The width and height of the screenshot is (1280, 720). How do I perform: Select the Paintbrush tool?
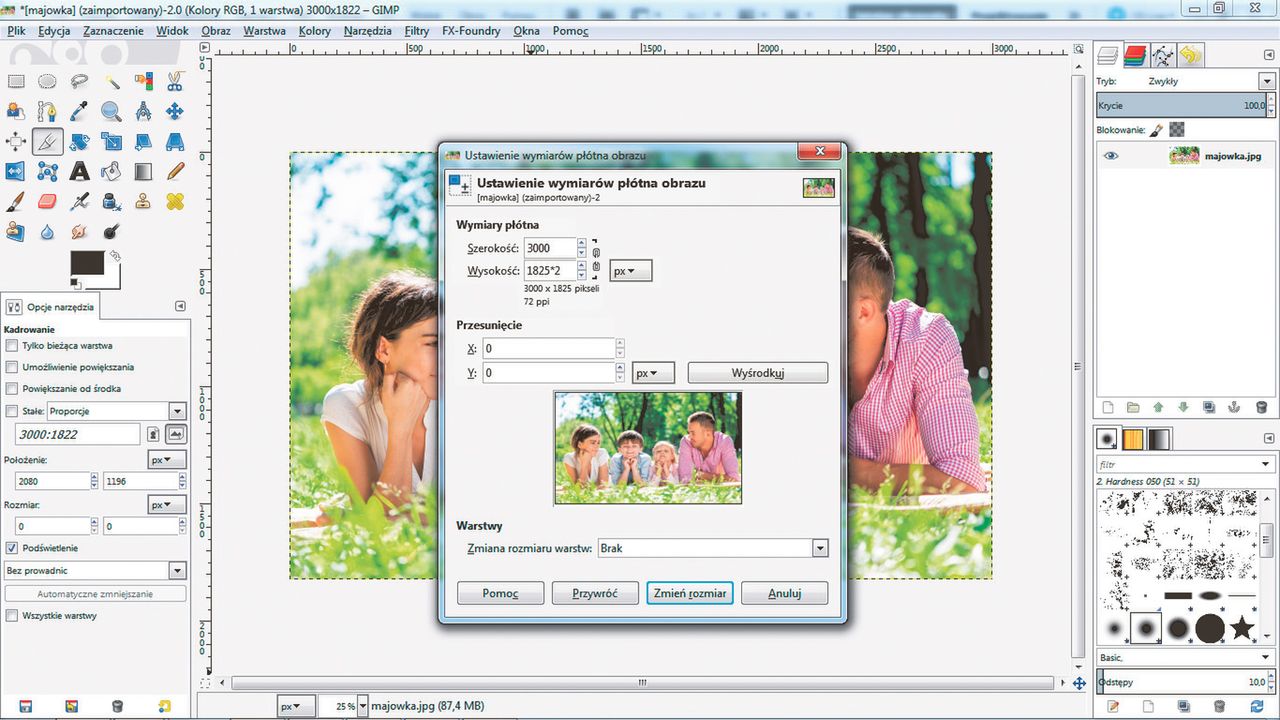tap(16, 202)
